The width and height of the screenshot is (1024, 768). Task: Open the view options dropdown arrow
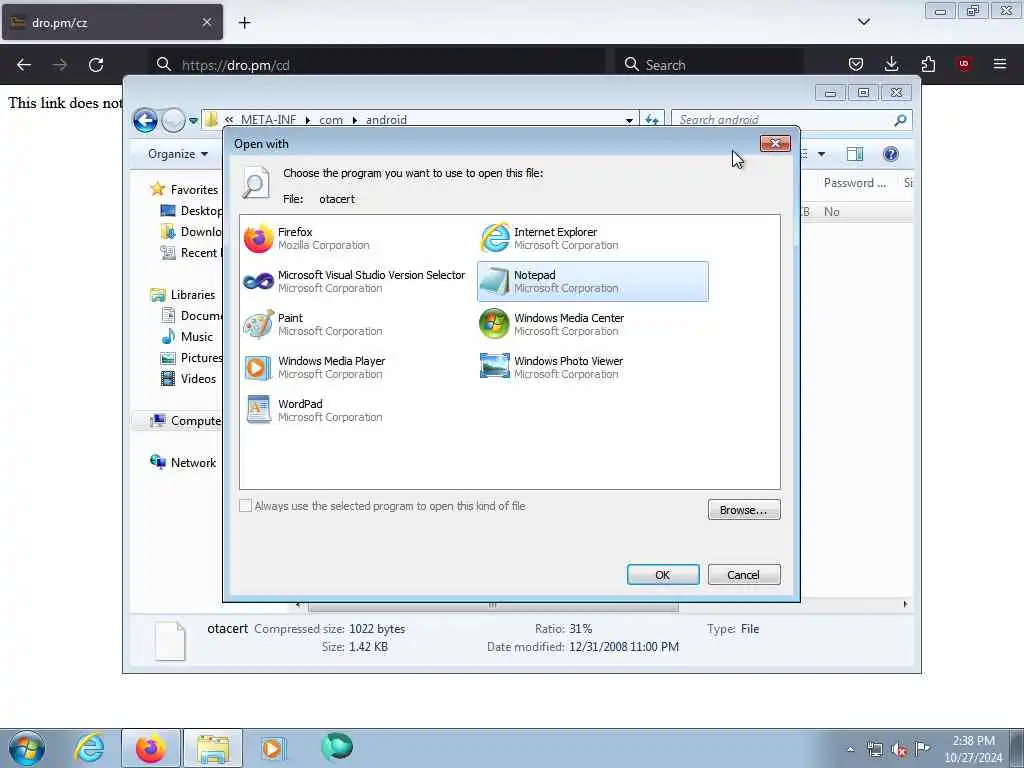822,154
